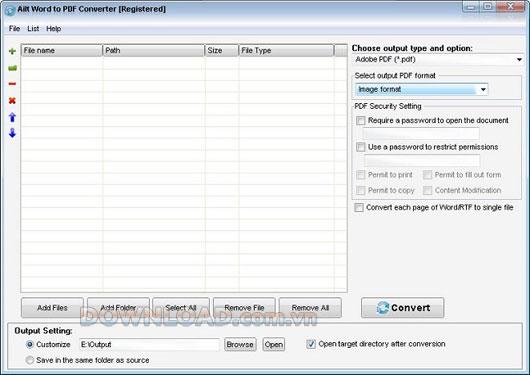Open the Adobe PDF output type dropdown
This screenshot has height=375, width=530.
(x=438, y=60)
